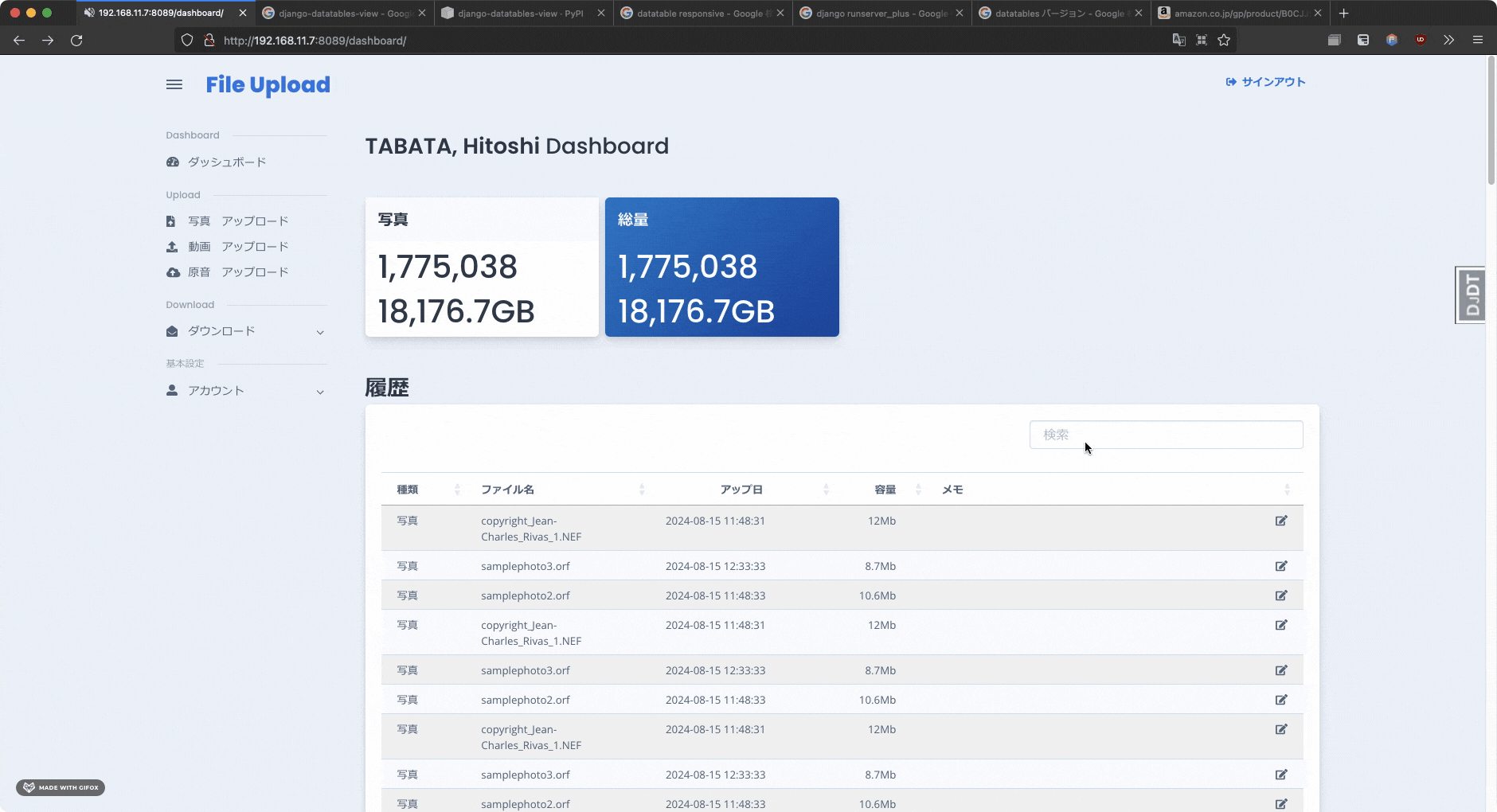Click the 総量 statistics card
The width and height of the screenshot is (1497, 812).
coord(722,267)
